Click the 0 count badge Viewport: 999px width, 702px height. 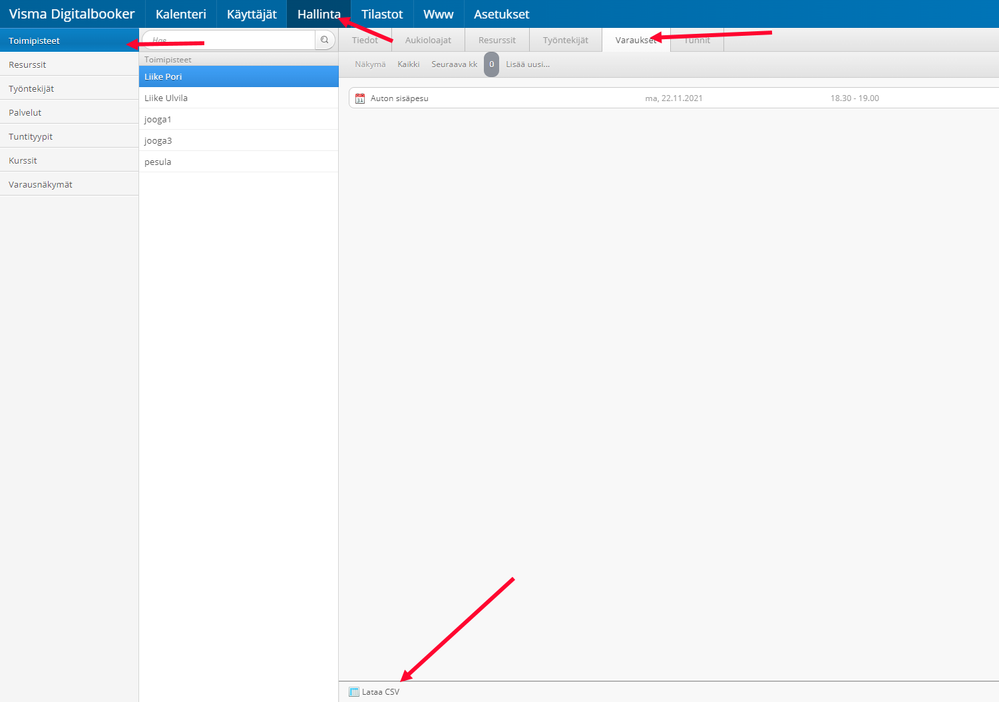(x=491, y=64)
